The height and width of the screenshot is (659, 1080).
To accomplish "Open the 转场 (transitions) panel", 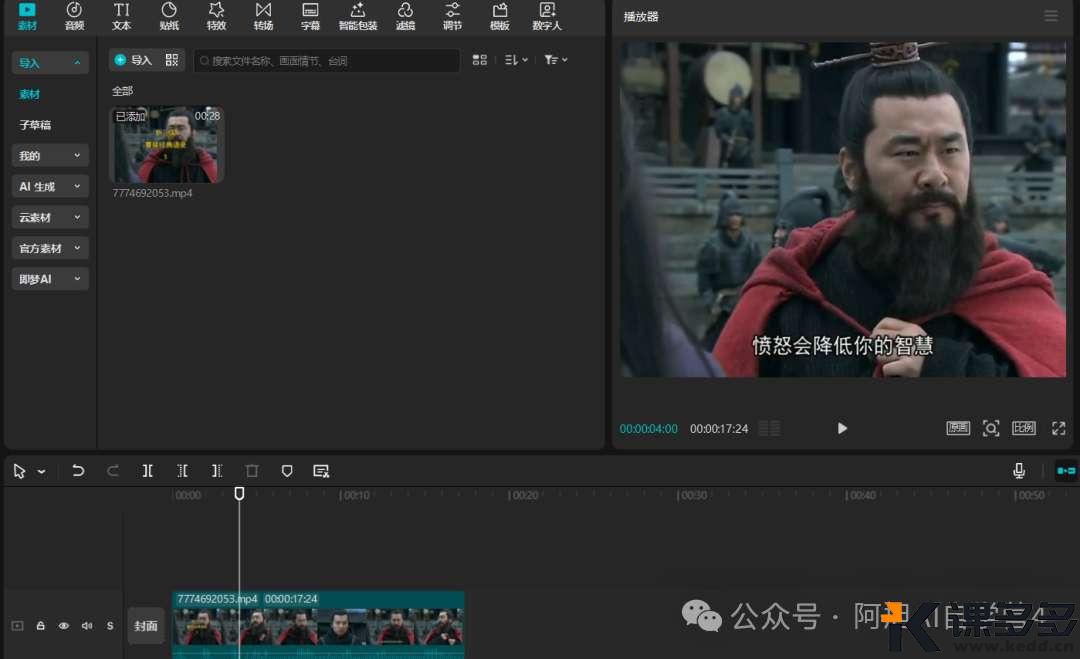I will tap(263, 16).
